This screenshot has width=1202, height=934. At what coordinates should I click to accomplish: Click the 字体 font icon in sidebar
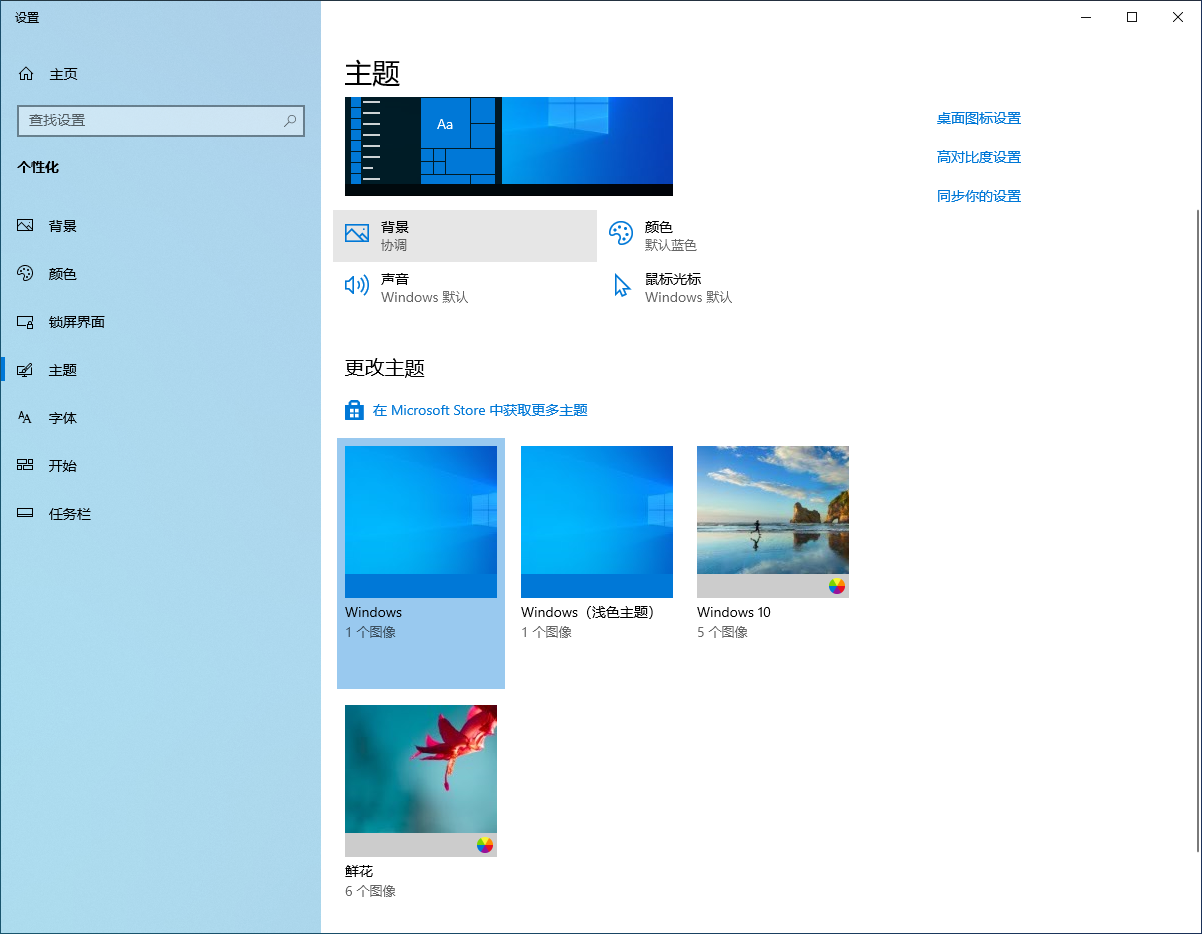click(26, 418)
